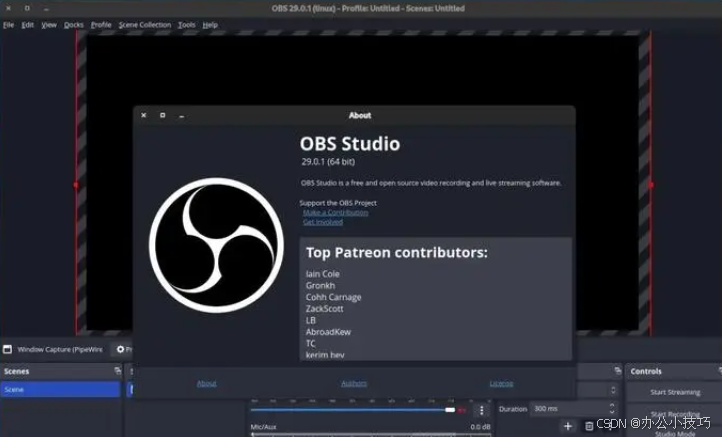Click Start Streaming button

coord(675,392)
